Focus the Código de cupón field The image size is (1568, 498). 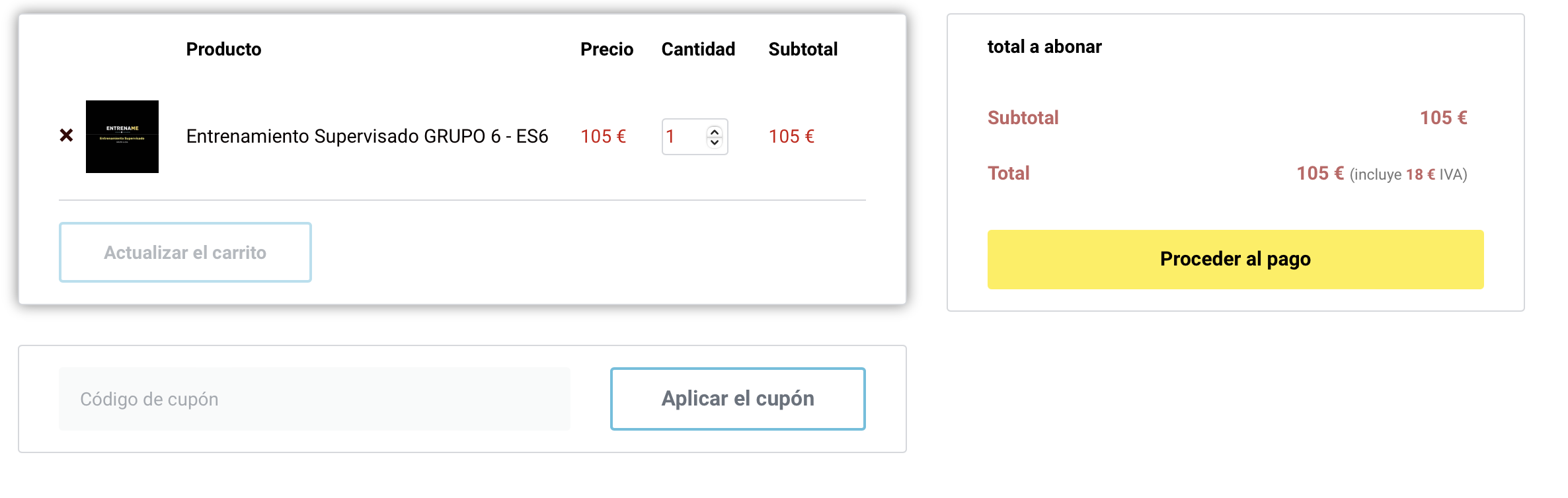pyautogui.click(x=315, y=399)
